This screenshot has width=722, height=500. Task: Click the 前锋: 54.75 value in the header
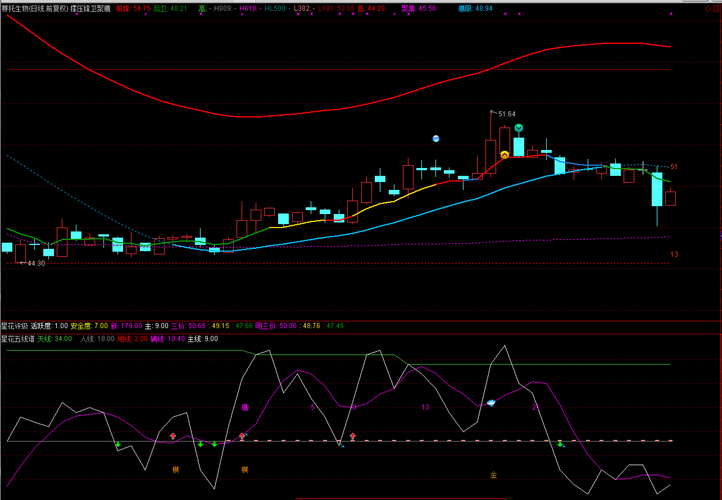pos(133,9)
